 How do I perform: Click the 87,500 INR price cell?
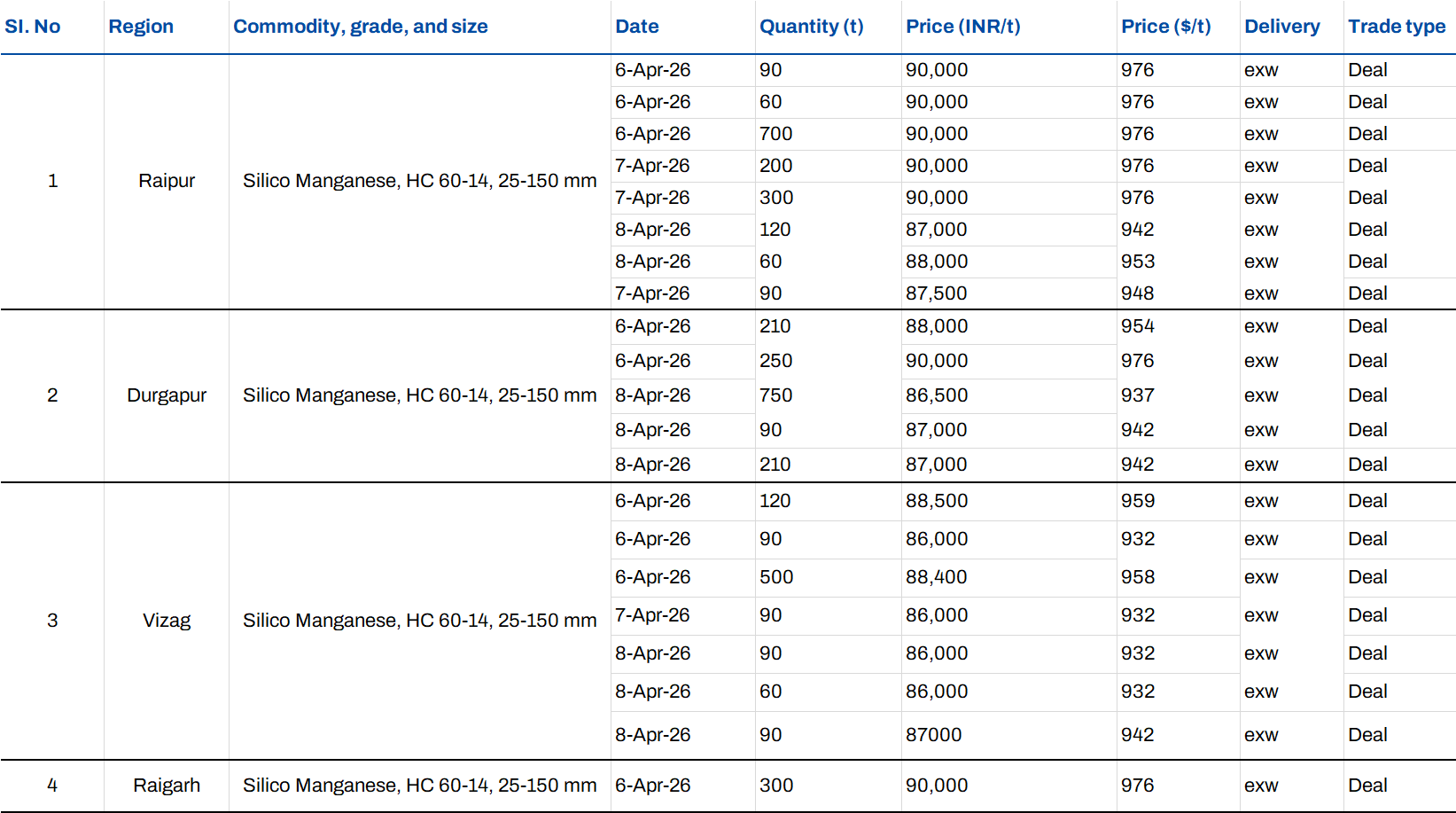936,293
